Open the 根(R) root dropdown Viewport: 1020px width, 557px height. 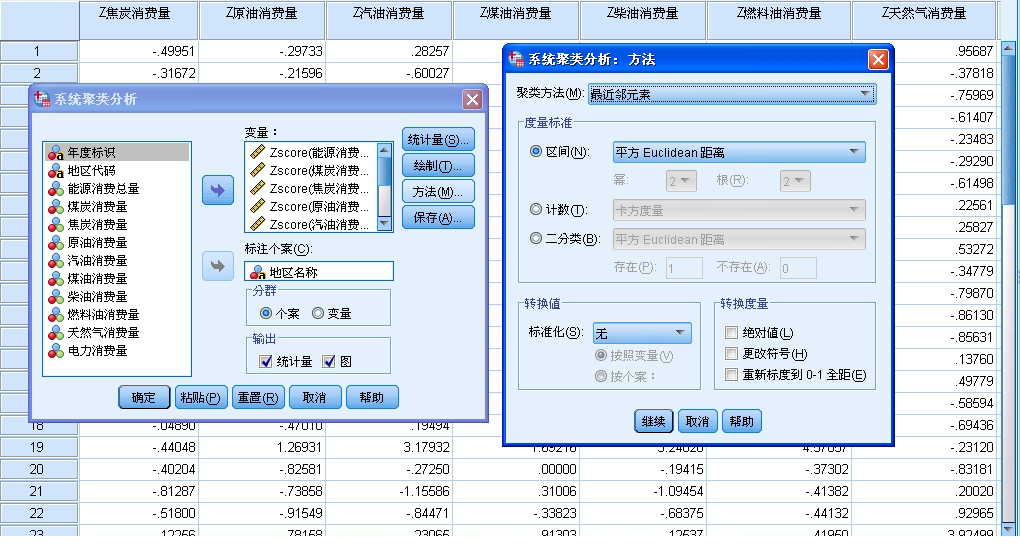pyautogui.click(x=795, y=181)
